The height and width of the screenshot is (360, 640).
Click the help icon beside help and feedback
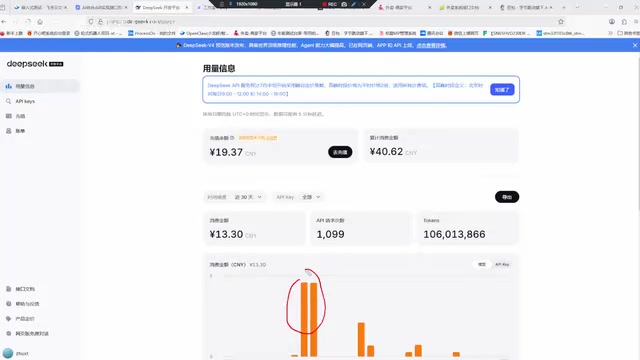9,304
